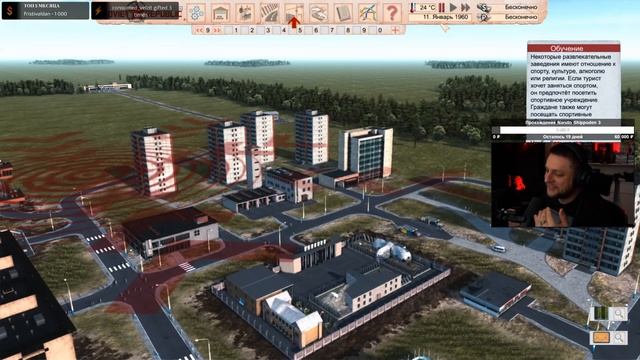Click the top Бесконечно ruble balance
Screen dimensions: 640x360
click(521, 7)
